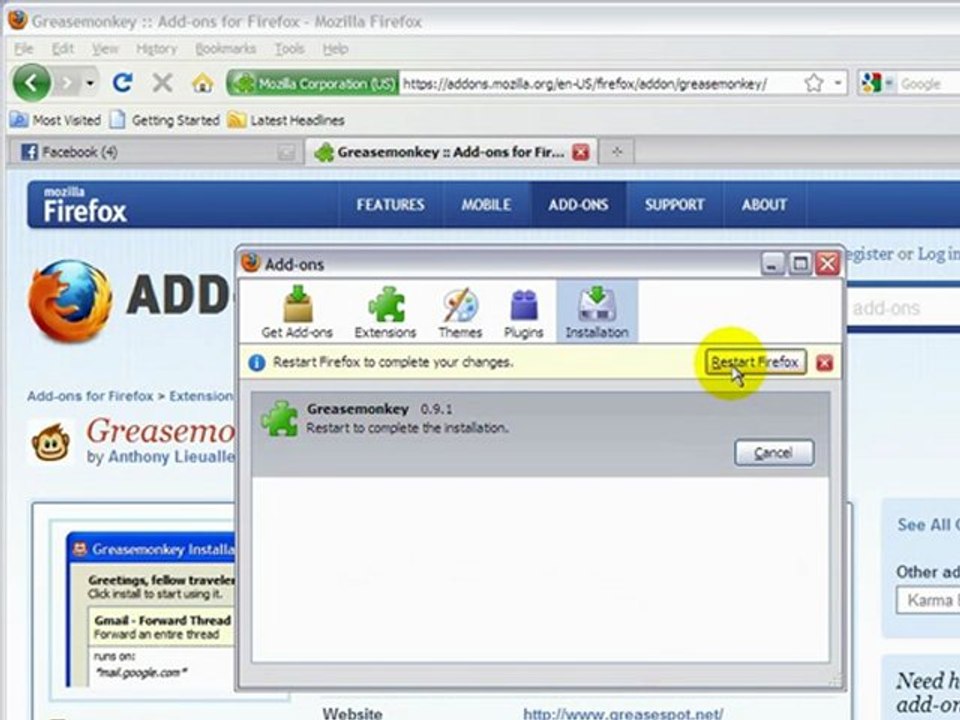Image resolution: width=960 pixels, height=720 pixels.
Task: Minimize the Add-ons dialog window
Action: 771,264
